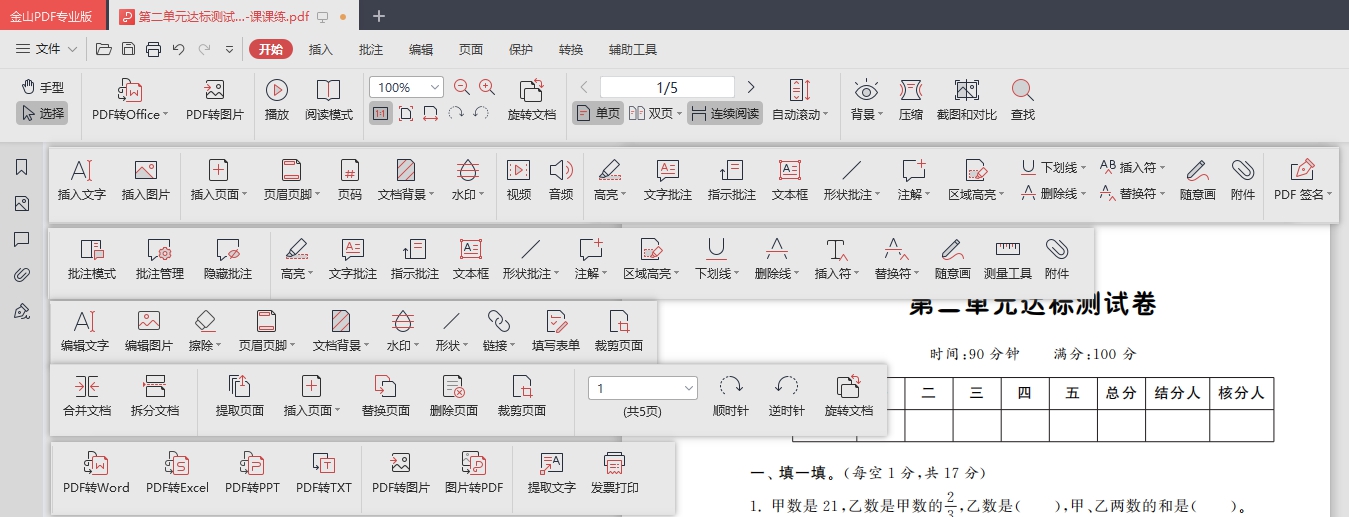Undo the last action
Screen dimensions: 1349x517
click(x=178, y=49)
